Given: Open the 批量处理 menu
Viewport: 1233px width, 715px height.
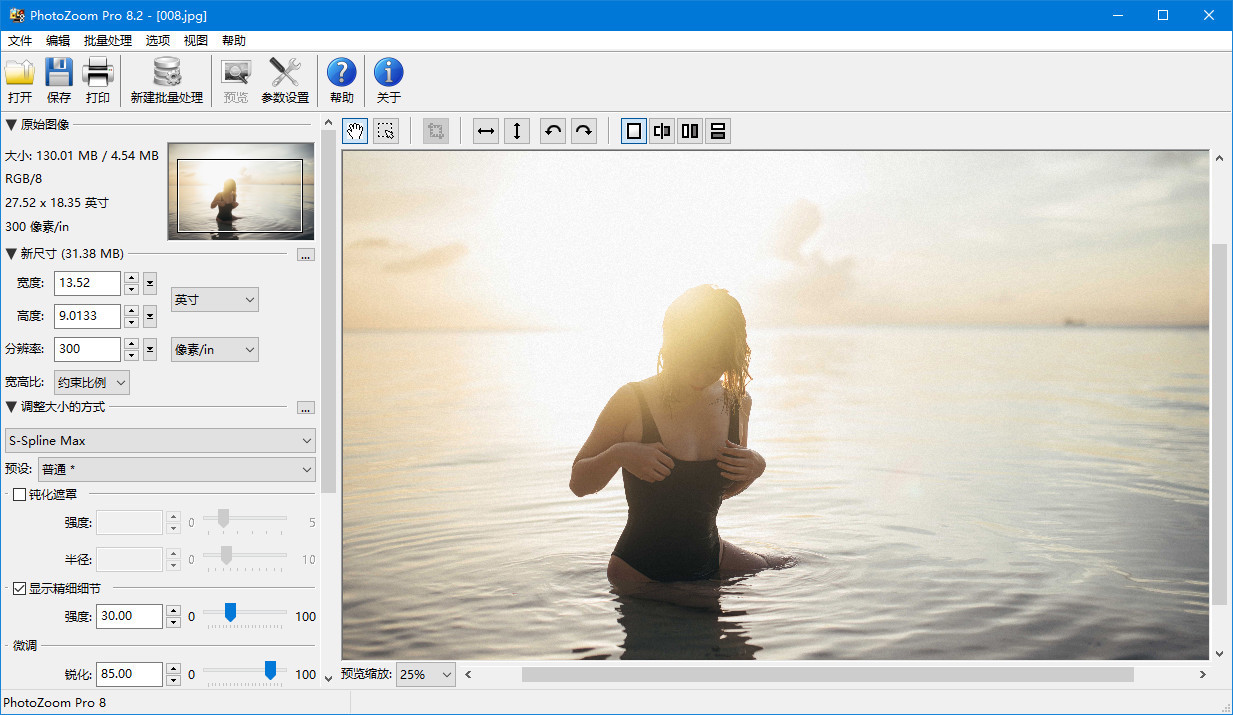Looking at the screenshot, I should [108, 41].
